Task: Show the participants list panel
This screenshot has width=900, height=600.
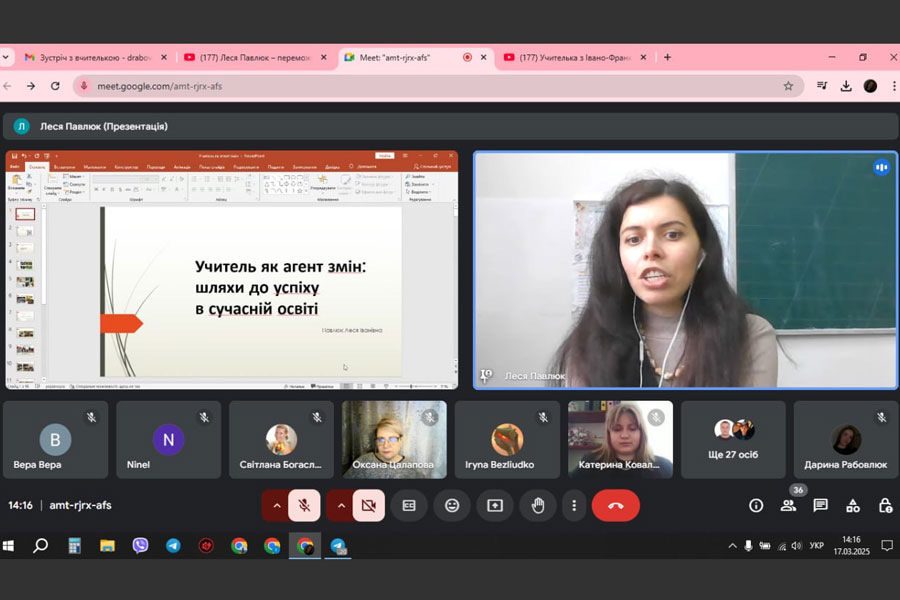Action: pyautogui.click(x=788, y=506)
